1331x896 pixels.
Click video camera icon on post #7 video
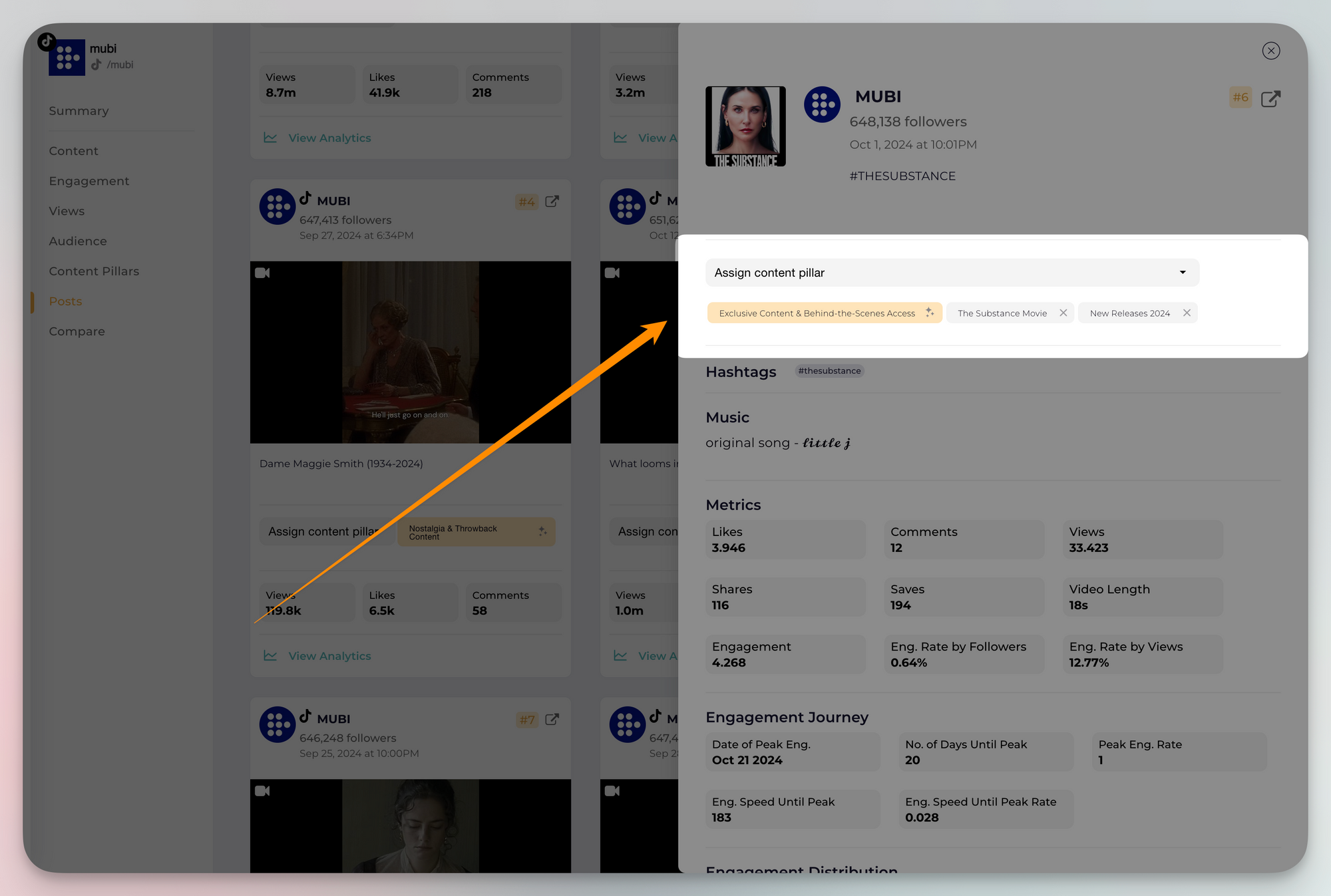pos(262,791)
